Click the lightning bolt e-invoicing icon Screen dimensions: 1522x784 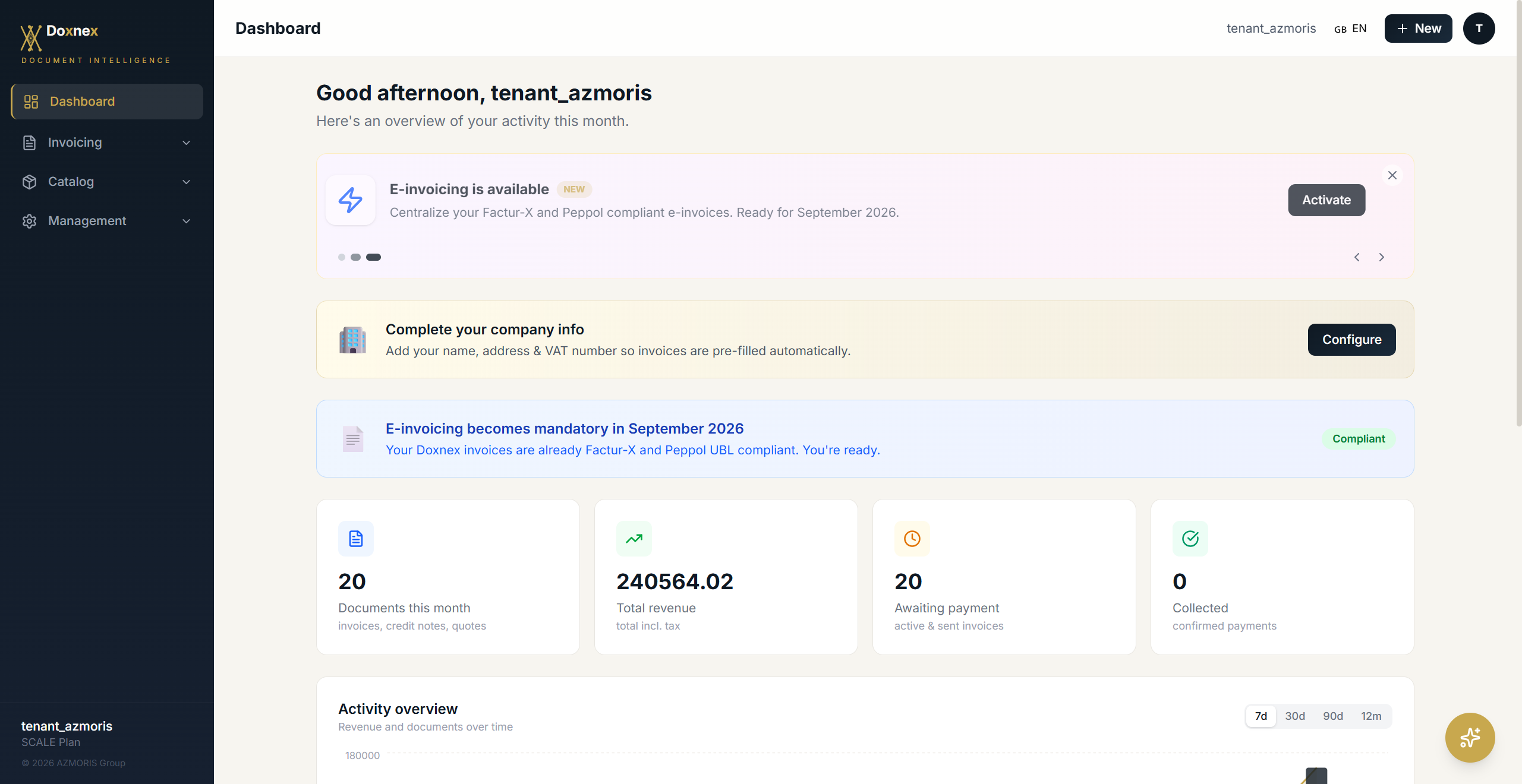point(351,200)
